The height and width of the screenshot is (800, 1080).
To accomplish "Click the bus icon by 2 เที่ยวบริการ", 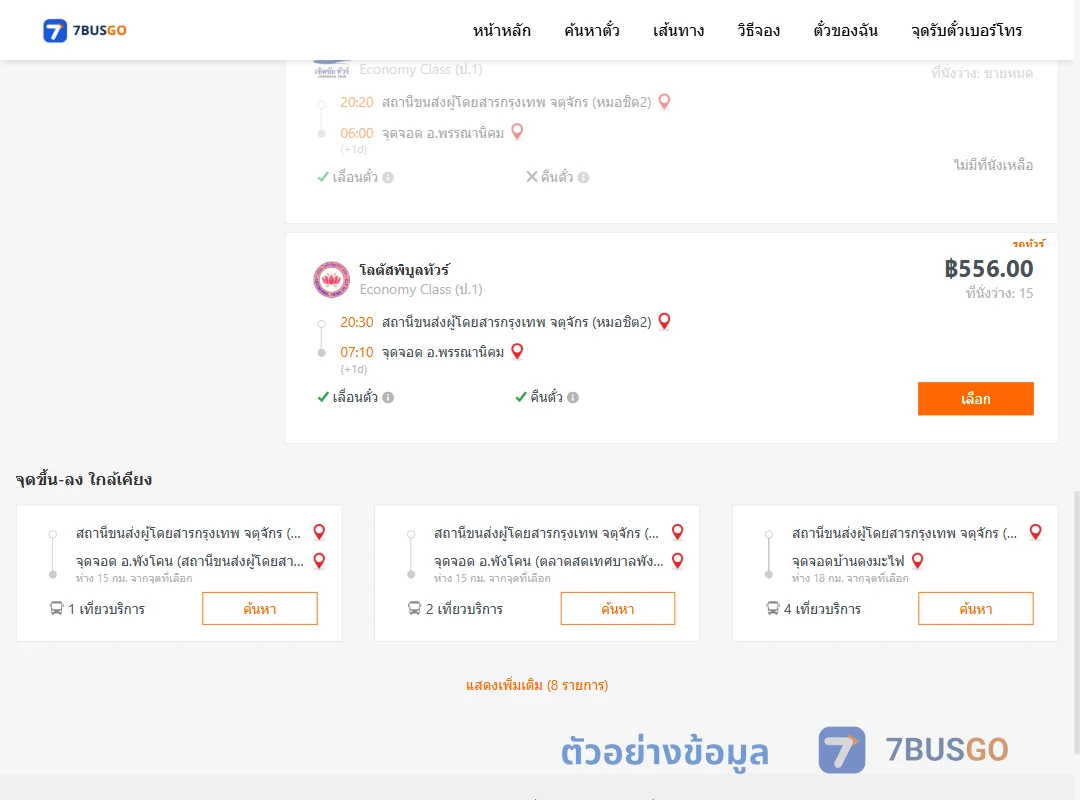I will 414,608.
